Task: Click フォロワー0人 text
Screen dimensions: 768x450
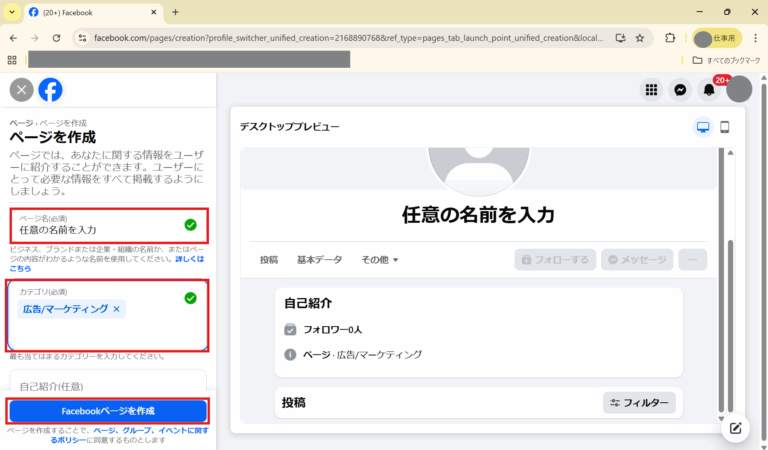Action: tap(333, 330)
